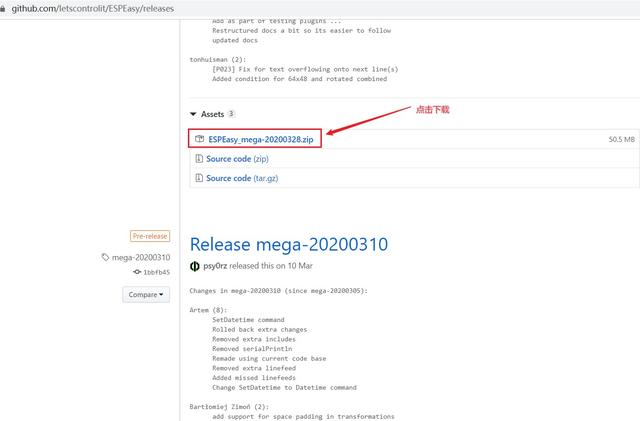
Task: Click the Assets count badge 3
Action: [231, 114]
